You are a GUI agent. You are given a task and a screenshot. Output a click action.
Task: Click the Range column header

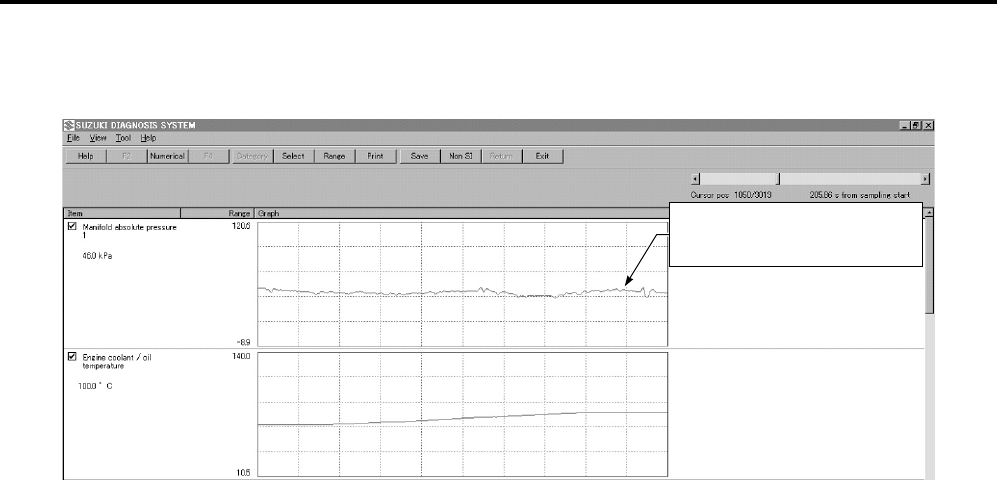pos(217,214)
